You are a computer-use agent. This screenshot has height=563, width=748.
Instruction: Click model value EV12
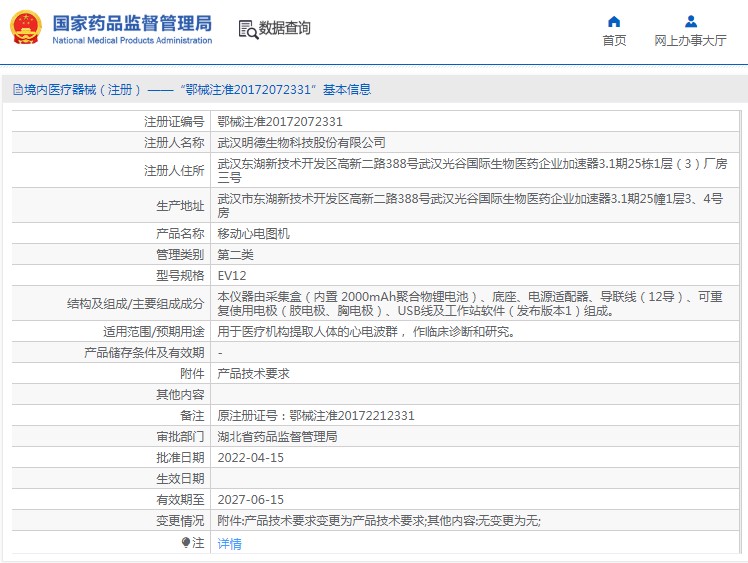tap(232, 276)
